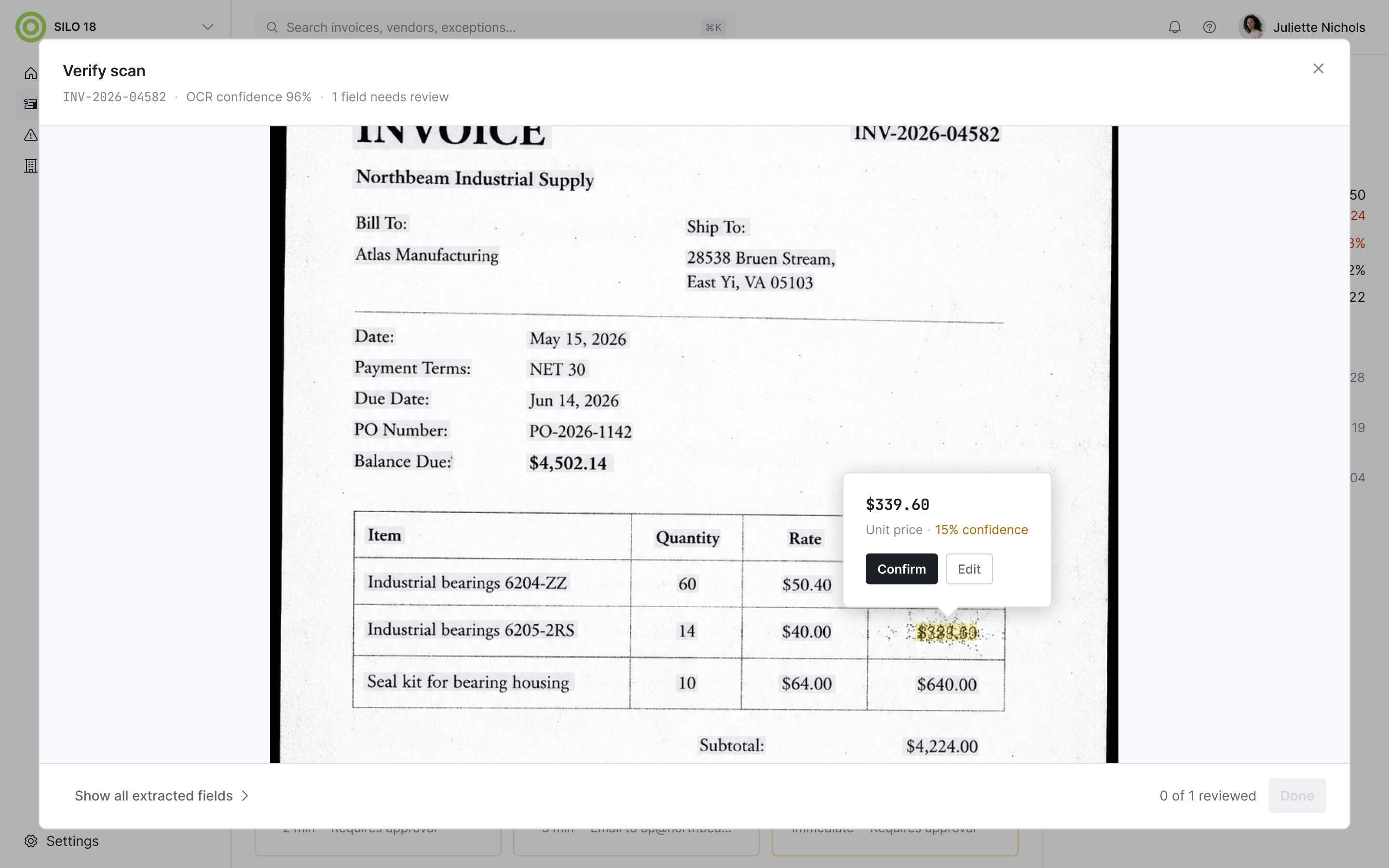The height and width of the screenshot is (868, 1389).
Task: Select the 28538 Bruen Stream address line
Action: [761, 258]
